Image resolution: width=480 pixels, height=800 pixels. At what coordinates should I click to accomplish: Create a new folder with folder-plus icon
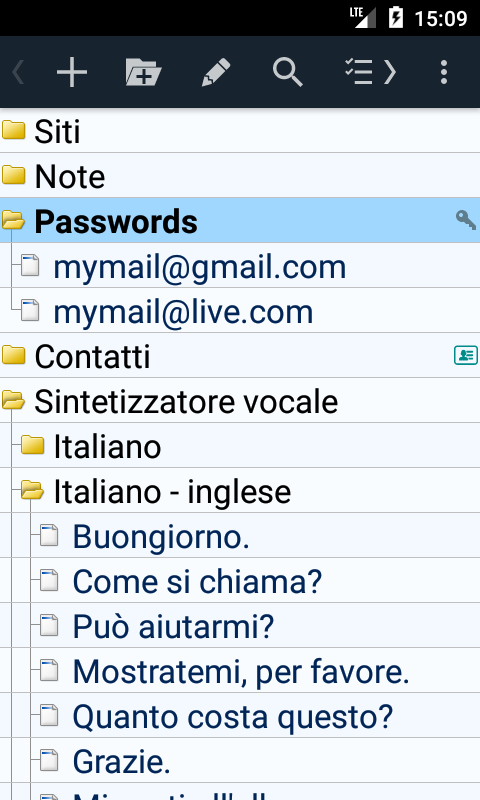tap(143, 72)
